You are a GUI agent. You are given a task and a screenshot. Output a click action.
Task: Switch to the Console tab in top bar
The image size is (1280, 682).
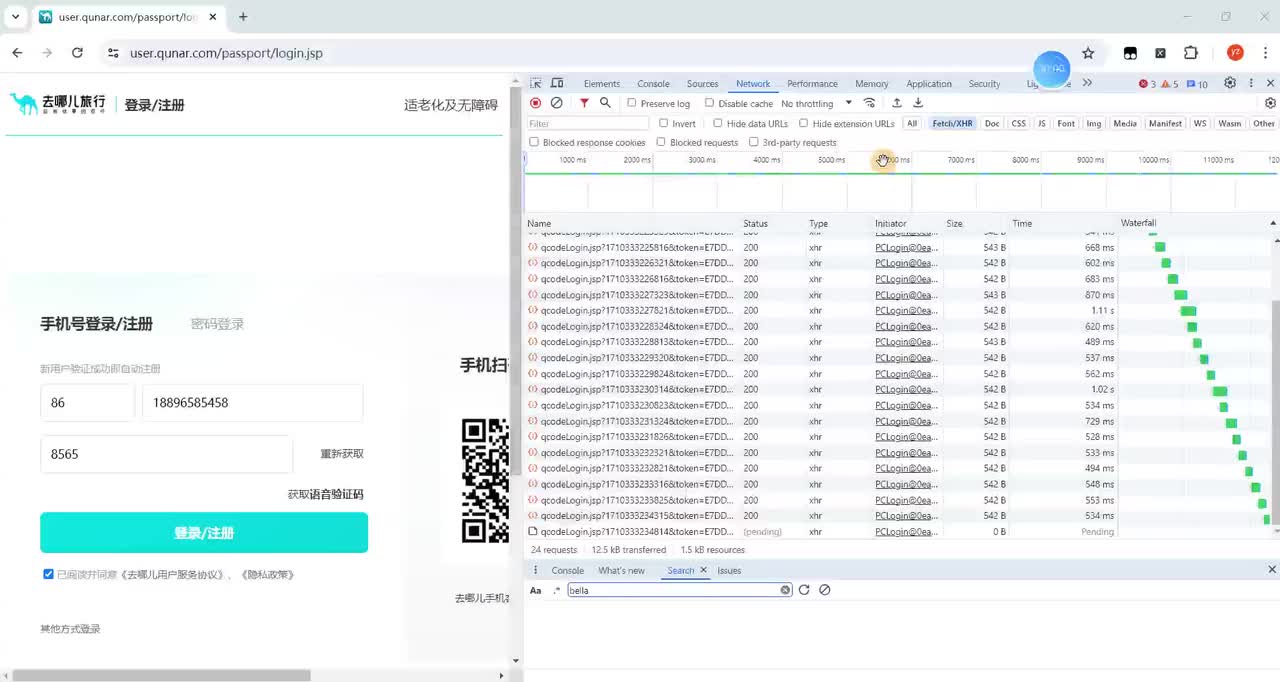[653, 84]
